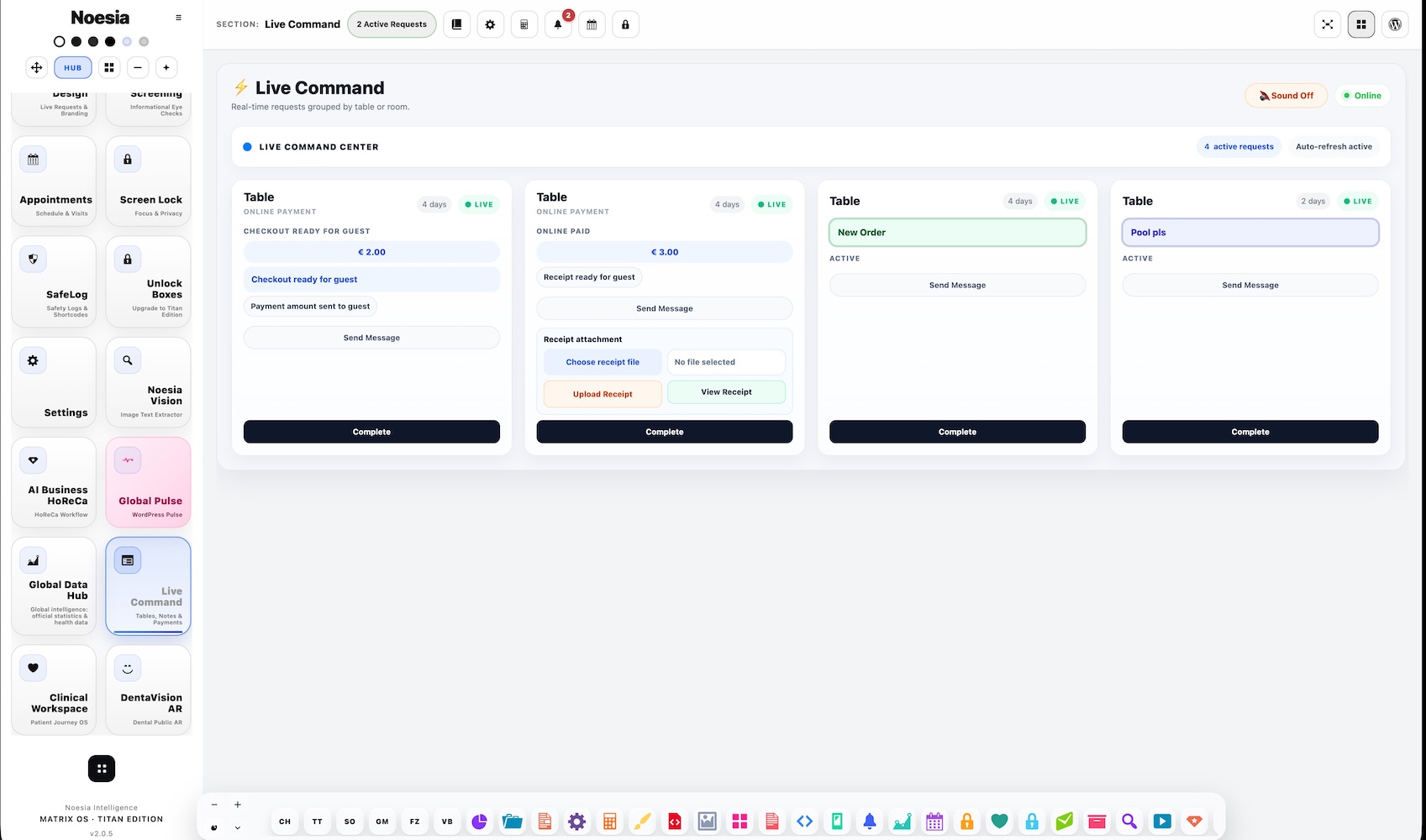
Task: Click the sidebar minus zoom button
Action: coord(138,67)
